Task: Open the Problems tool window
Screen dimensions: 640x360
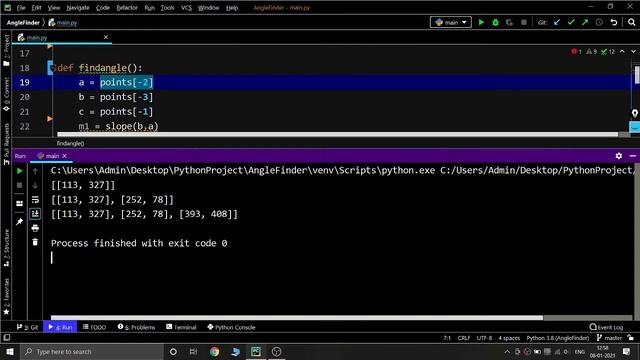Action: (136, 327)
